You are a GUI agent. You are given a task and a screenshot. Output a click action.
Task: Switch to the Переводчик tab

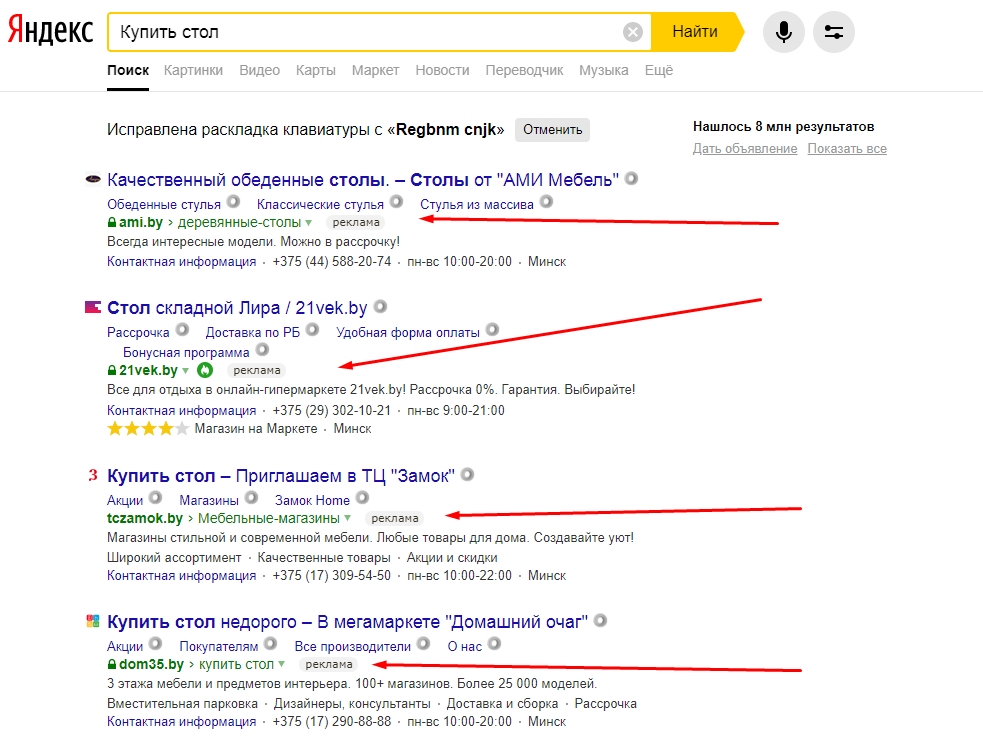[x=524, y=70]
